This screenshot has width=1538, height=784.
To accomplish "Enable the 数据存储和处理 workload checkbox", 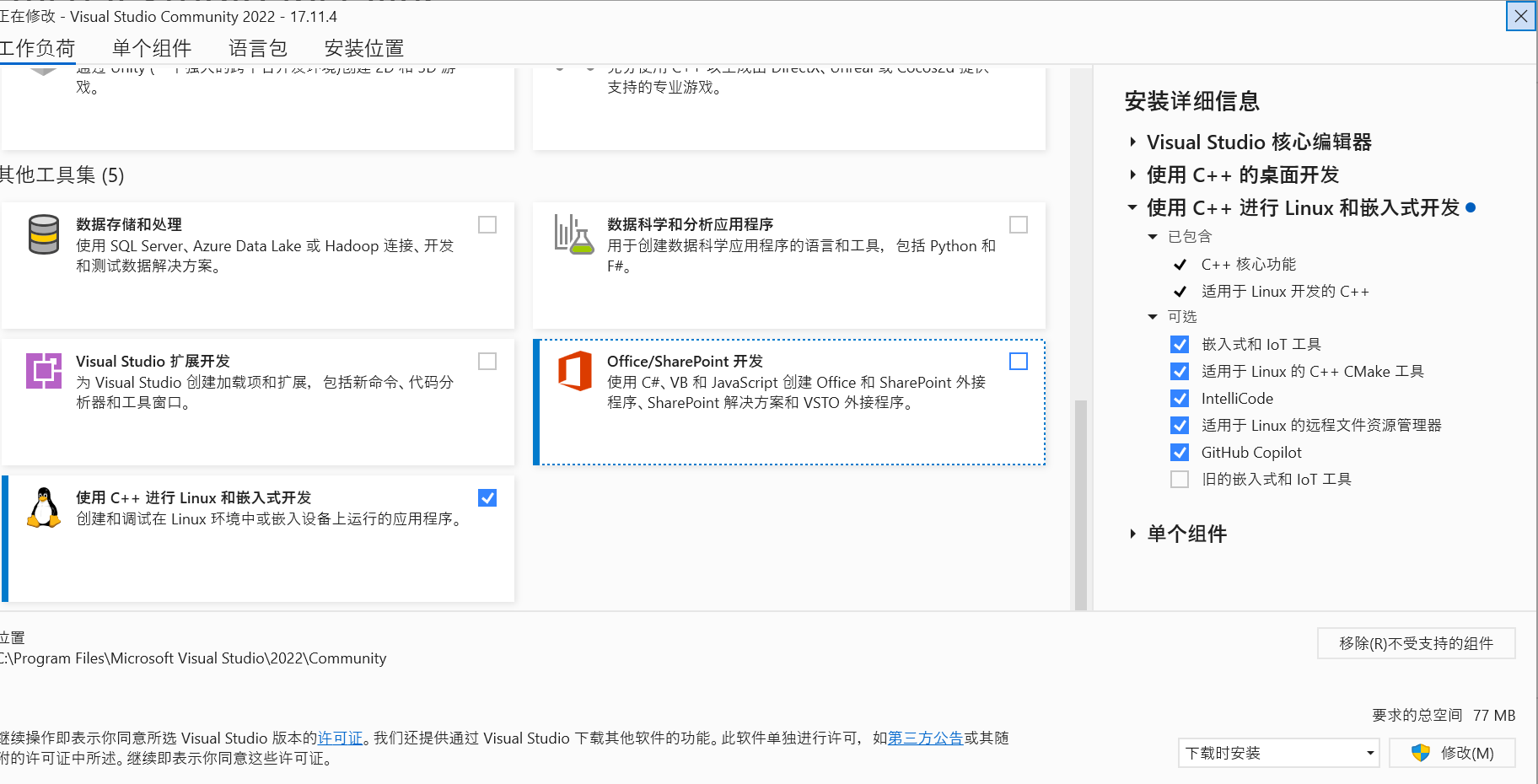I will [x=487, y=225].
